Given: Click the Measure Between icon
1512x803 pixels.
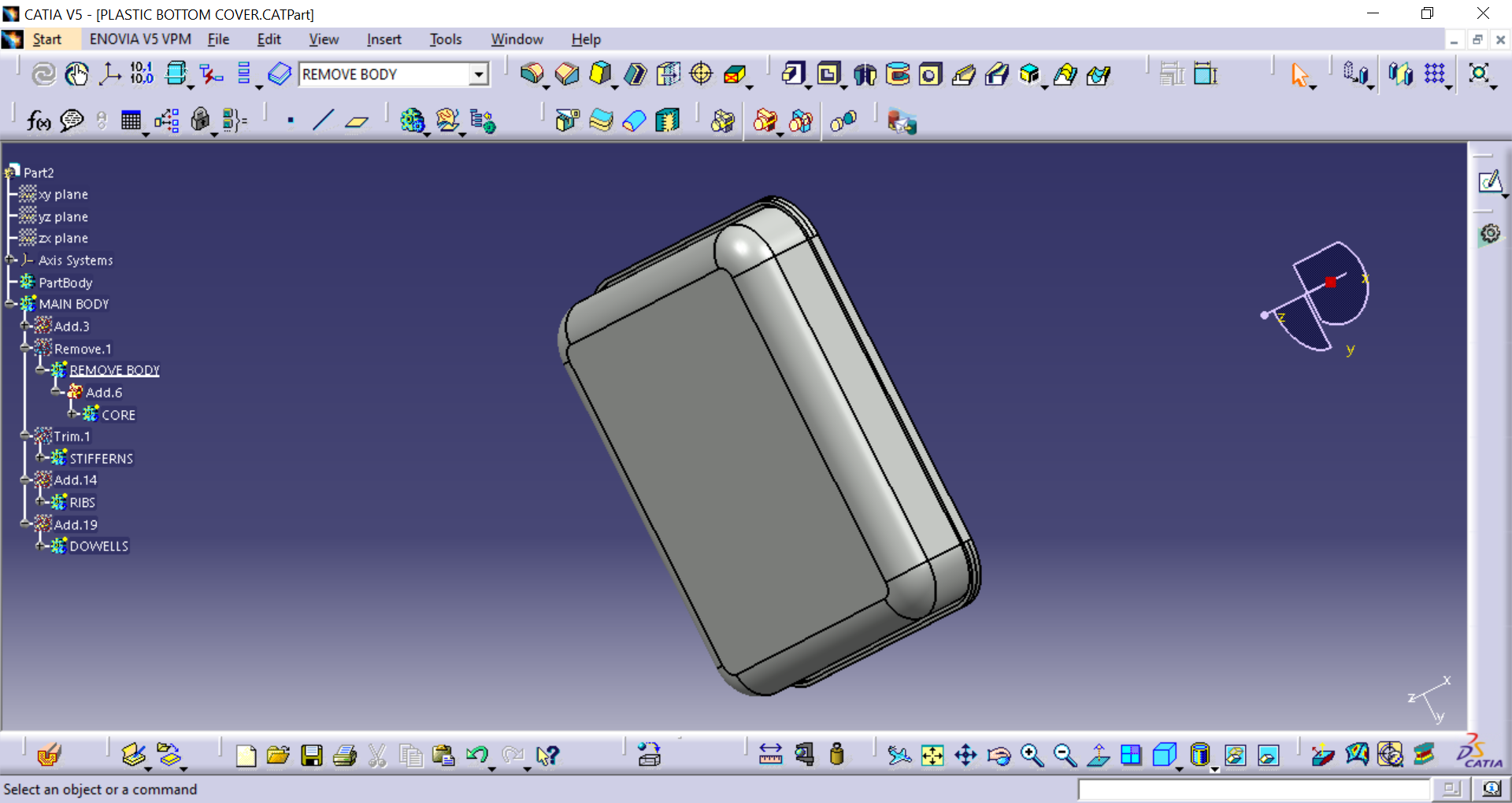Looking at the screenshot, I should tap(770, 755).
